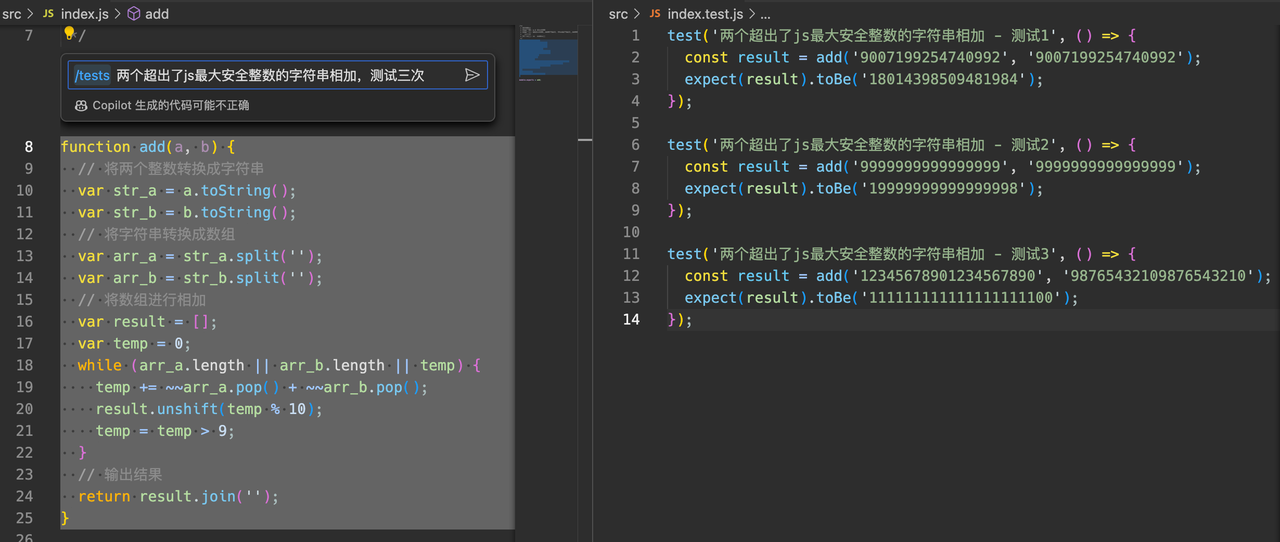Click the Copilot icon beside the disclaimer
Viewport: 1280px width, 542px height.
point(80,105)
